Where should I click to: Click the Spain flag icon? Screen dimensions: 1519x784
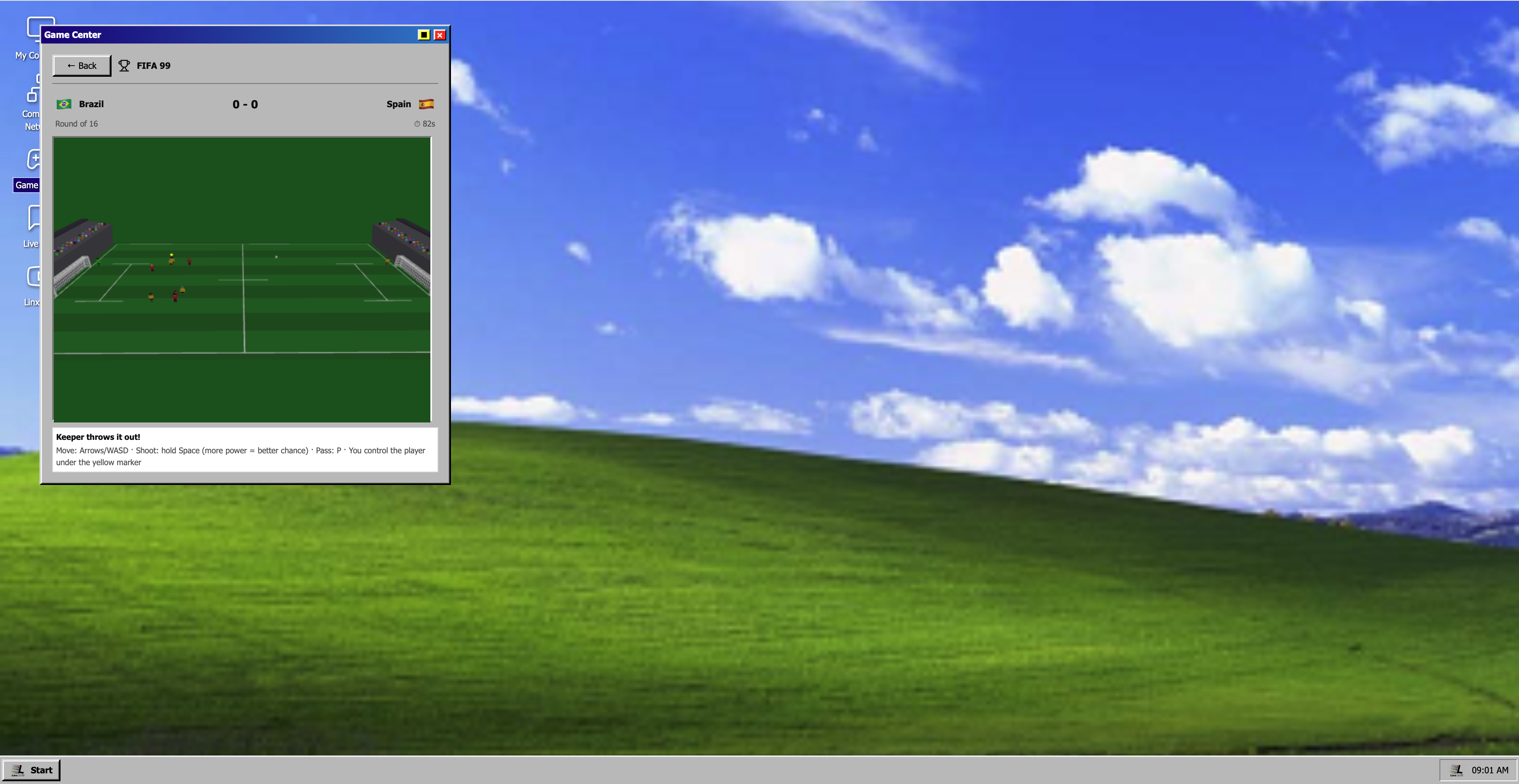coord(426,104)
